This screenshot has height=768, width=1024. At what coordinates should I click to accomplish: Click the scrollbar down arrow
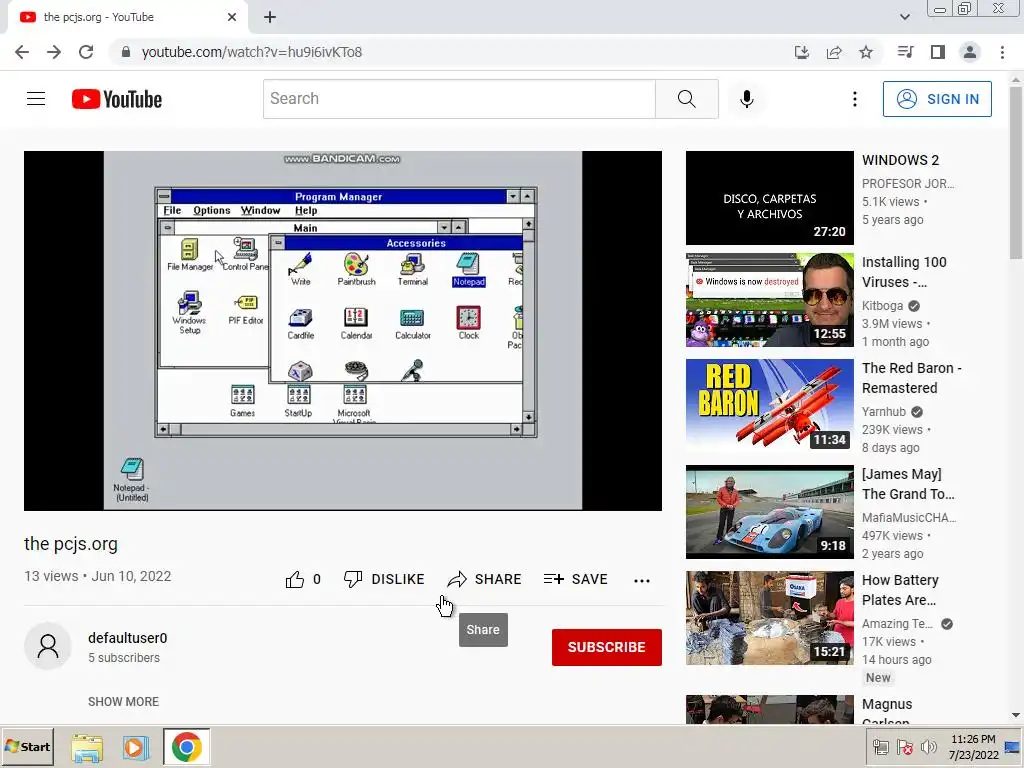click(x=1016, y=716)
